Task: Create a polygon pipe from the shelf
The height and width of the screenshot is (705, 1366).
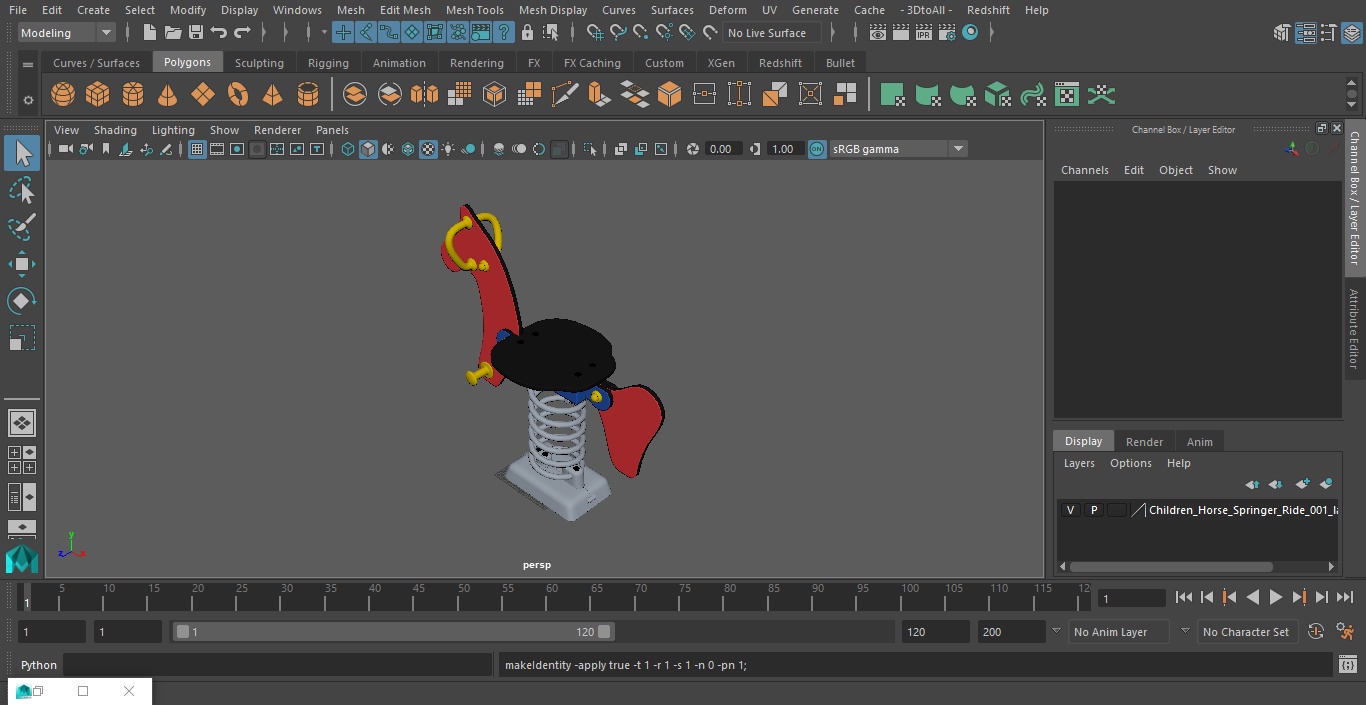Action: 308,95
